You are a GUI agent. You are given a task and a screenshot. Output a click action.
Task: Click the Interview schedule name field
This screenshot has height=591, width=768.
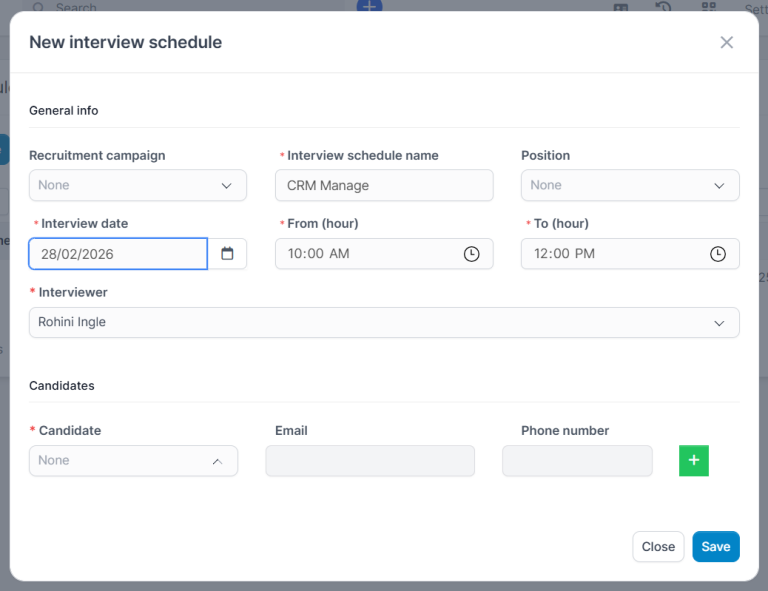coord(383,185)
